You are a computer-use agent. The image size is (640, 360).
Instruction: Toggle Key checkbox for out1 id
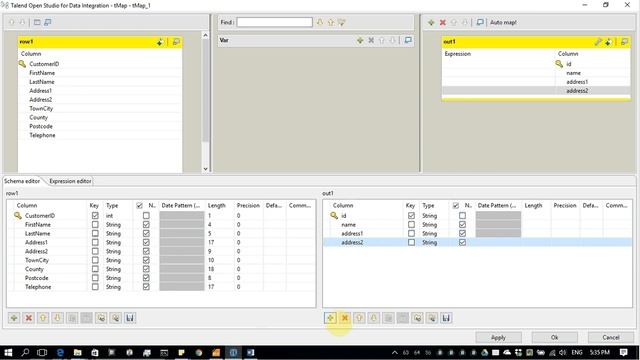[411, 216]
